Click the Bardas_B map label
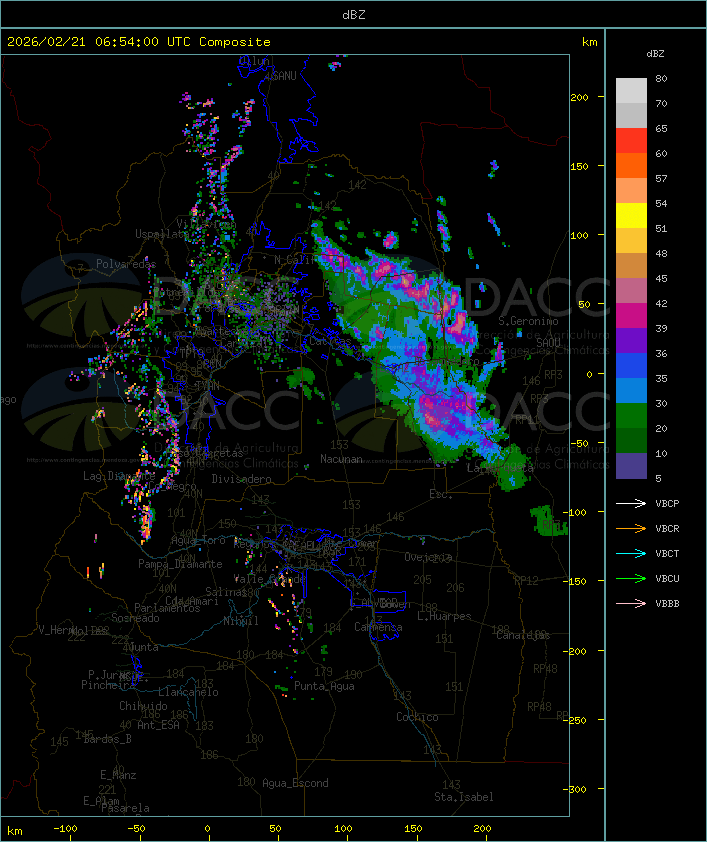This screenshot has width=707, height=842. tap(108, 739)
